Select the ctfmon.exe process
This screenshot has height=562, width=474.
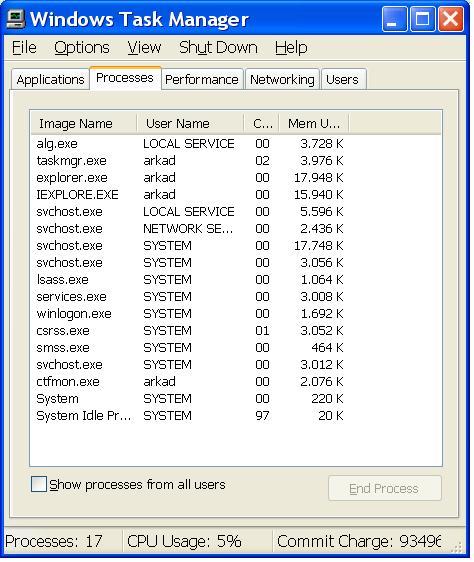point(189,382)
